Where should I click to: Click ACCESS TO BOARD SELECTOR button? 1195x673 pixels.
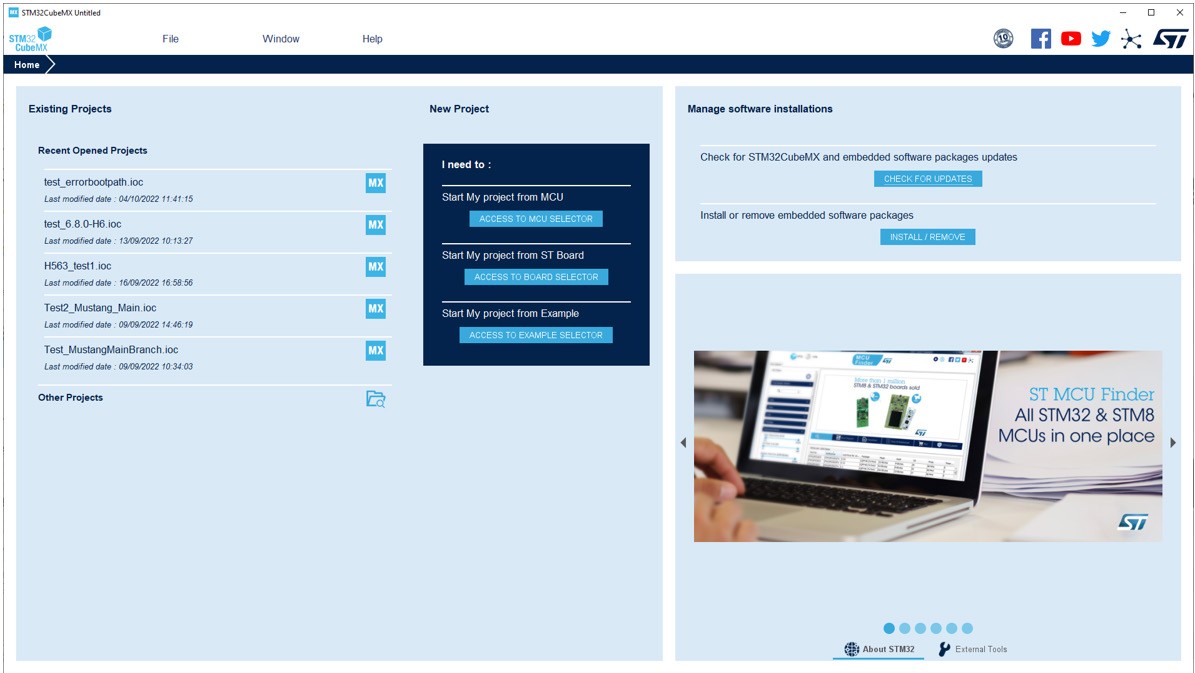pyautogui.click(x=536, y=277)
